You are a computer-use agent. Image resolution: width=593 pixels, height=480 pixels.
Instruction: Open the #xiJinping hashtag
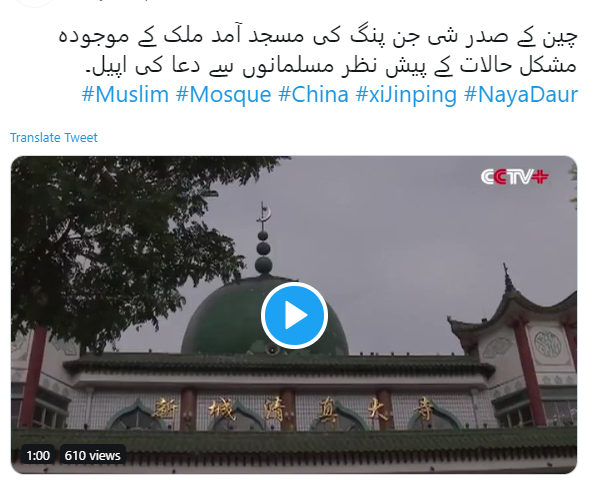pyautogui.click(x=406, y=95)
